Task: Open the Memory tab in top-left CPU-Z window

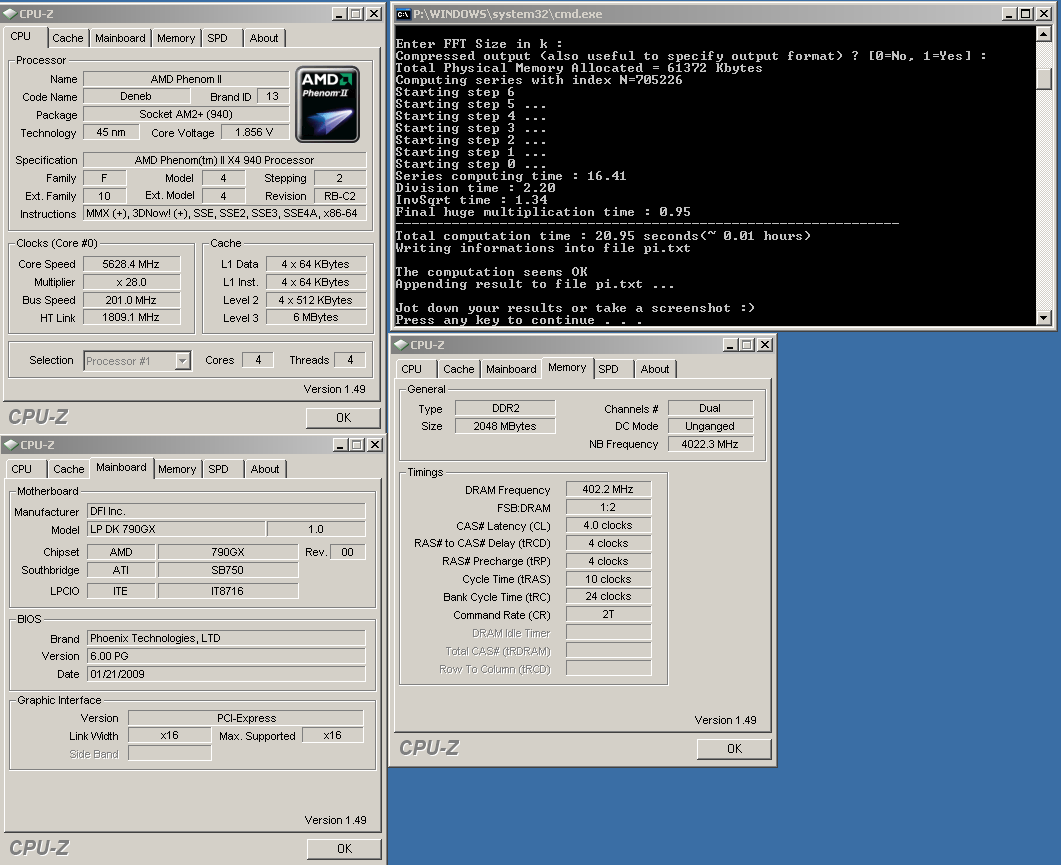Action: click(x=176, y=39)
